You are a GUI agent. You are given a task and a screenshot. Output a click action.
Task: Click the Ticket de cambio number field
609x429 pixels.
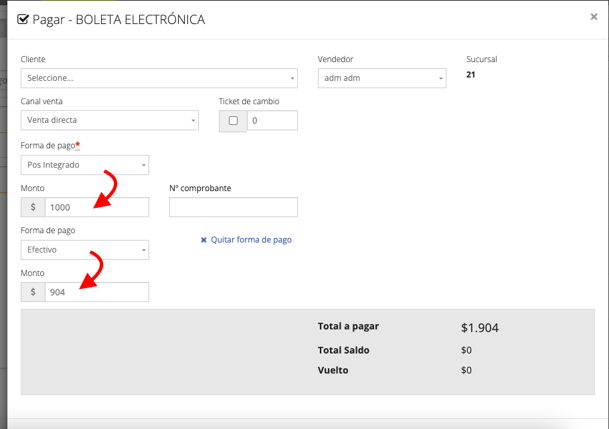click(272, 121)
